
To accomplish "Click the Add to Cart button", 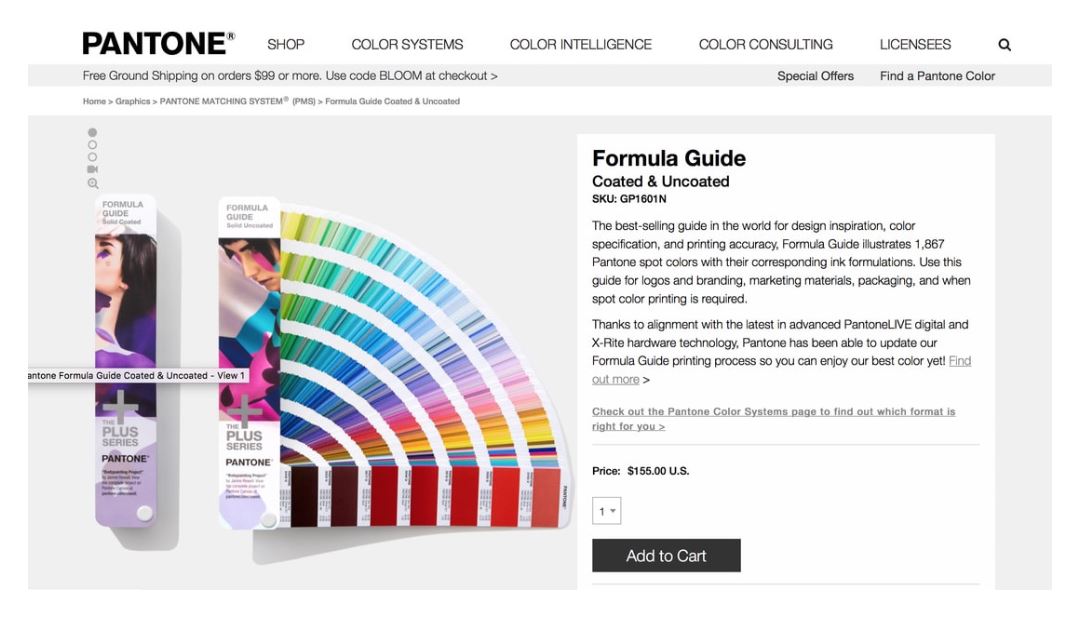I will tap(666, 556).
